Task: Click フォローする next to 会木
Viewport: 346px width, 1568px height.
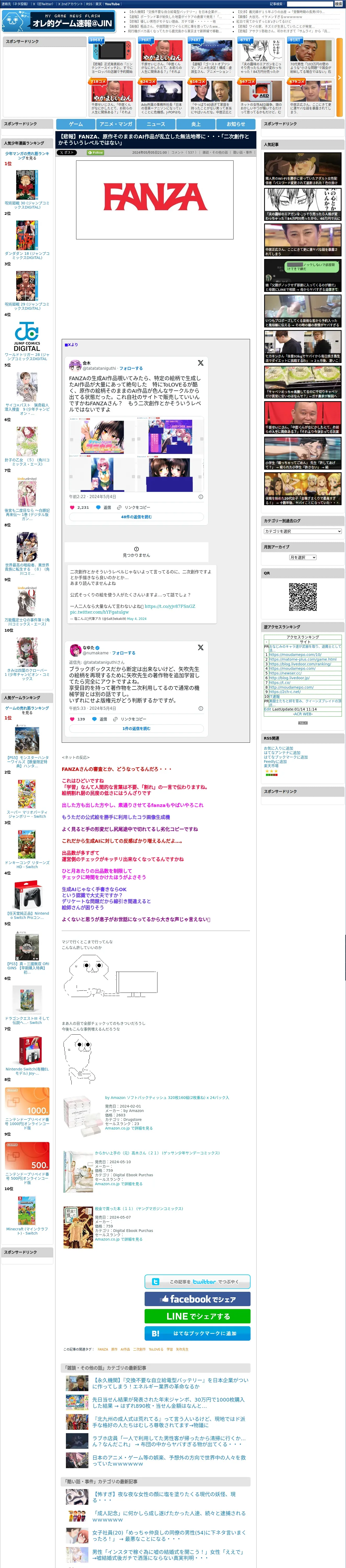Action: [x=131, y=368]
